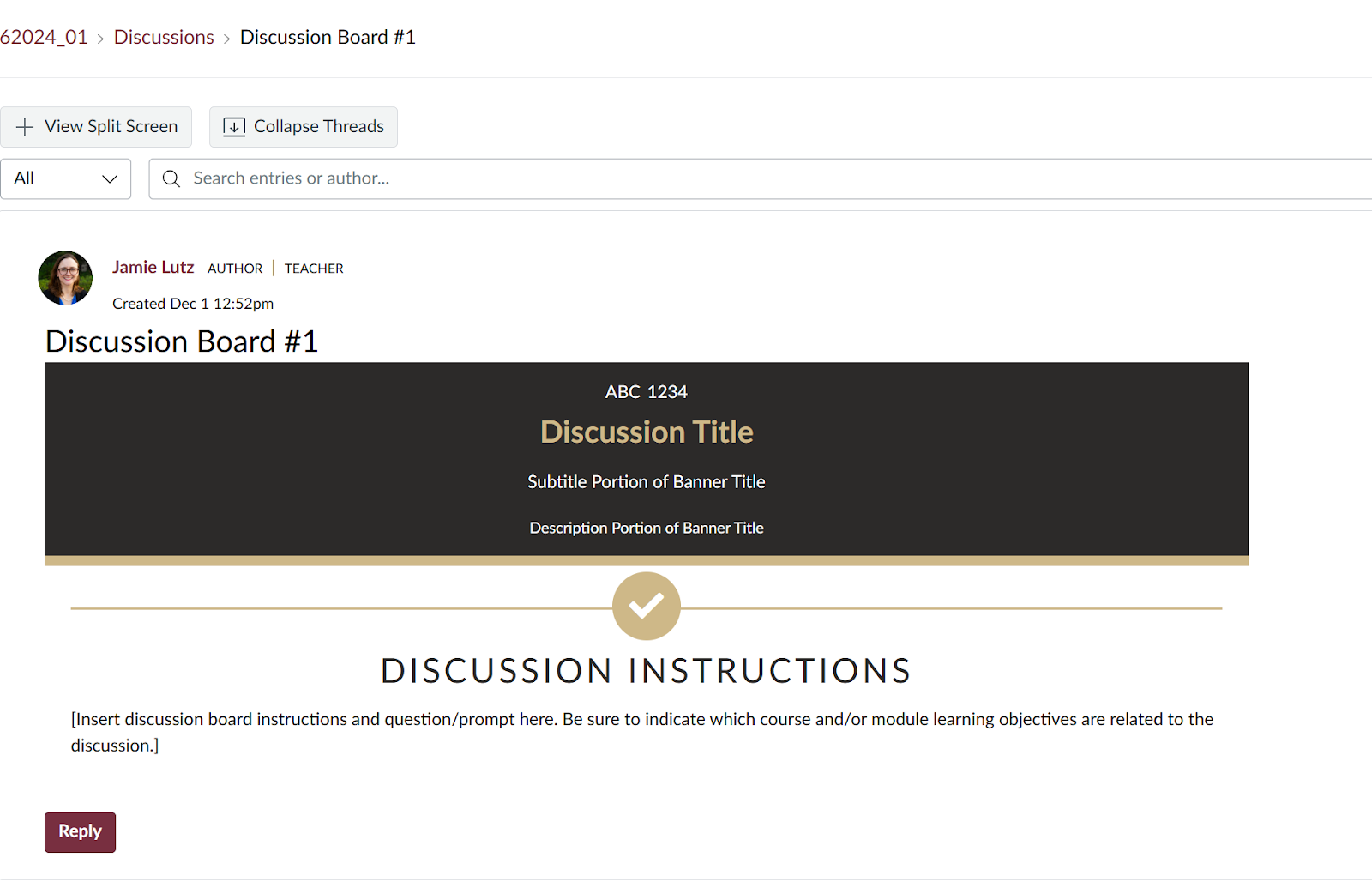
Task: Click the gold 'Discussion Title' banner text
Action: [x=647, y=432]
